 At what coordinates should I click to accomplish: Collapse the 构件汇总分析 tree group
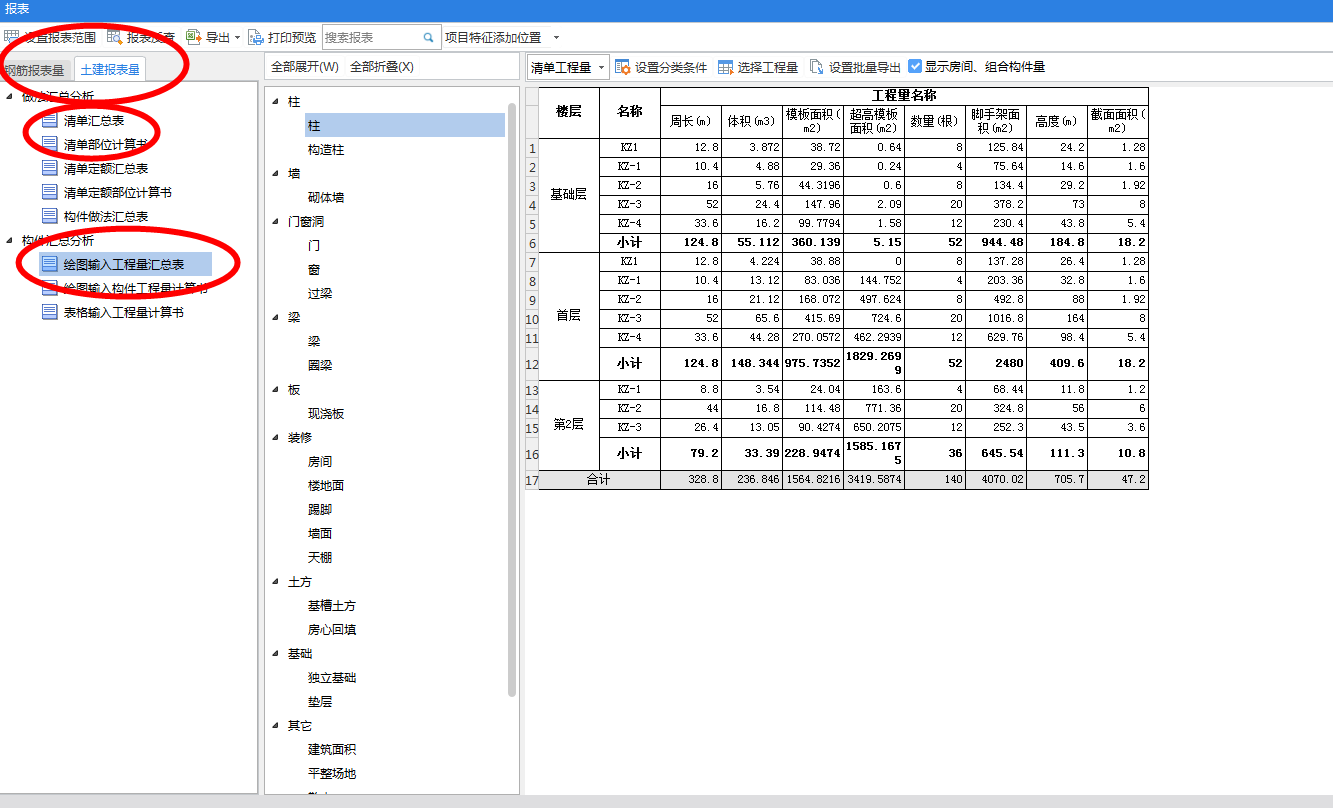tap(11, 241)
